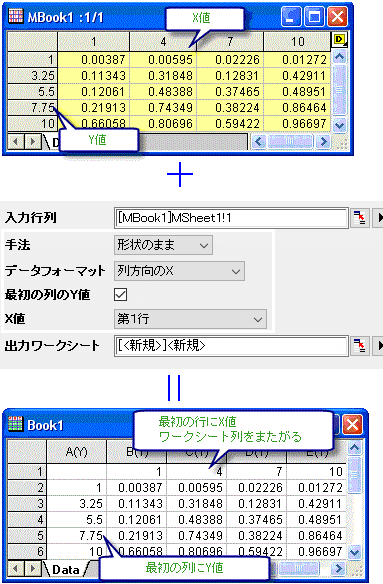Click cell 0.02226 in Book1
Image resolution: width=383 pixels, height=584 pixels.
point(256,488)
